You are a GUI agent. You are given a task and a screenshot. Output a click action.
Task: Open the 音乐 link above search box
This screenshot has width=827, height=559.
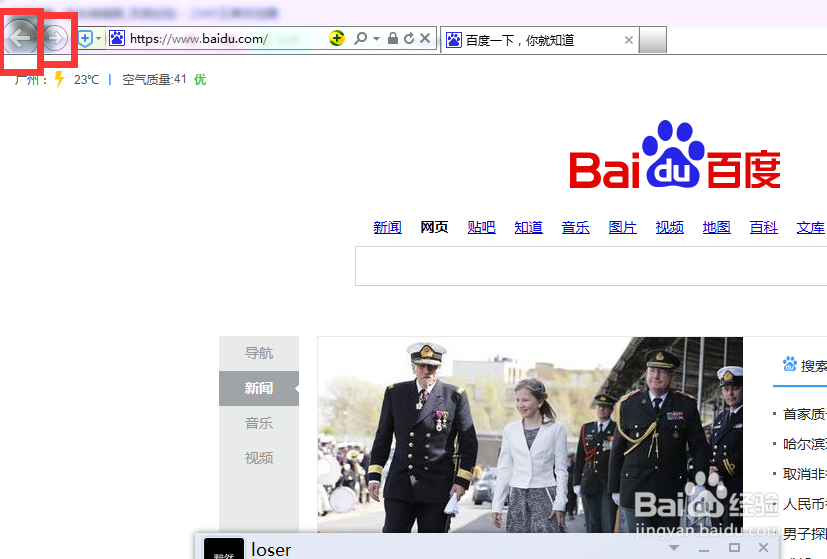[x=575, y=227]
